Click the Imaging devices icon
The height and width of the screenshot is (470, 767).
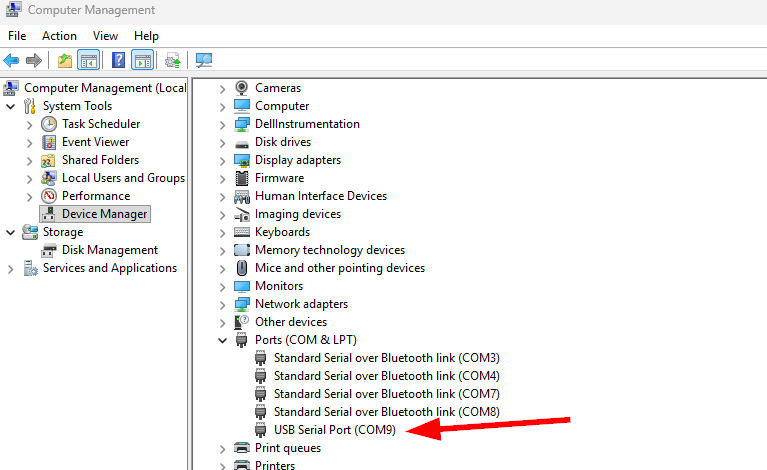coord(242,214)
